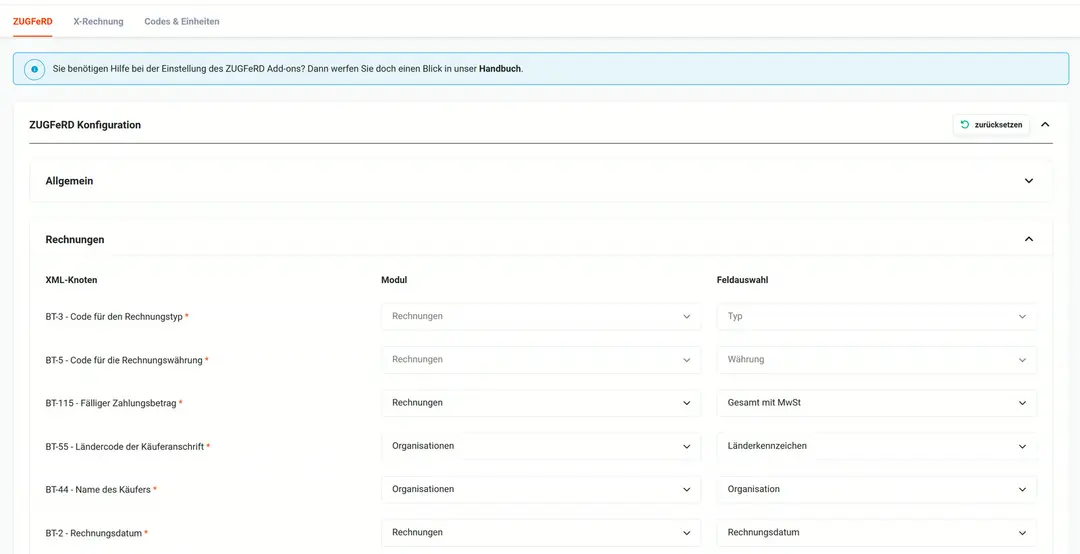This screenshot has height=554, width=1080.
Task: Click label BT-55 - Ländercode der Käuferanschrift
Action: 127,447
